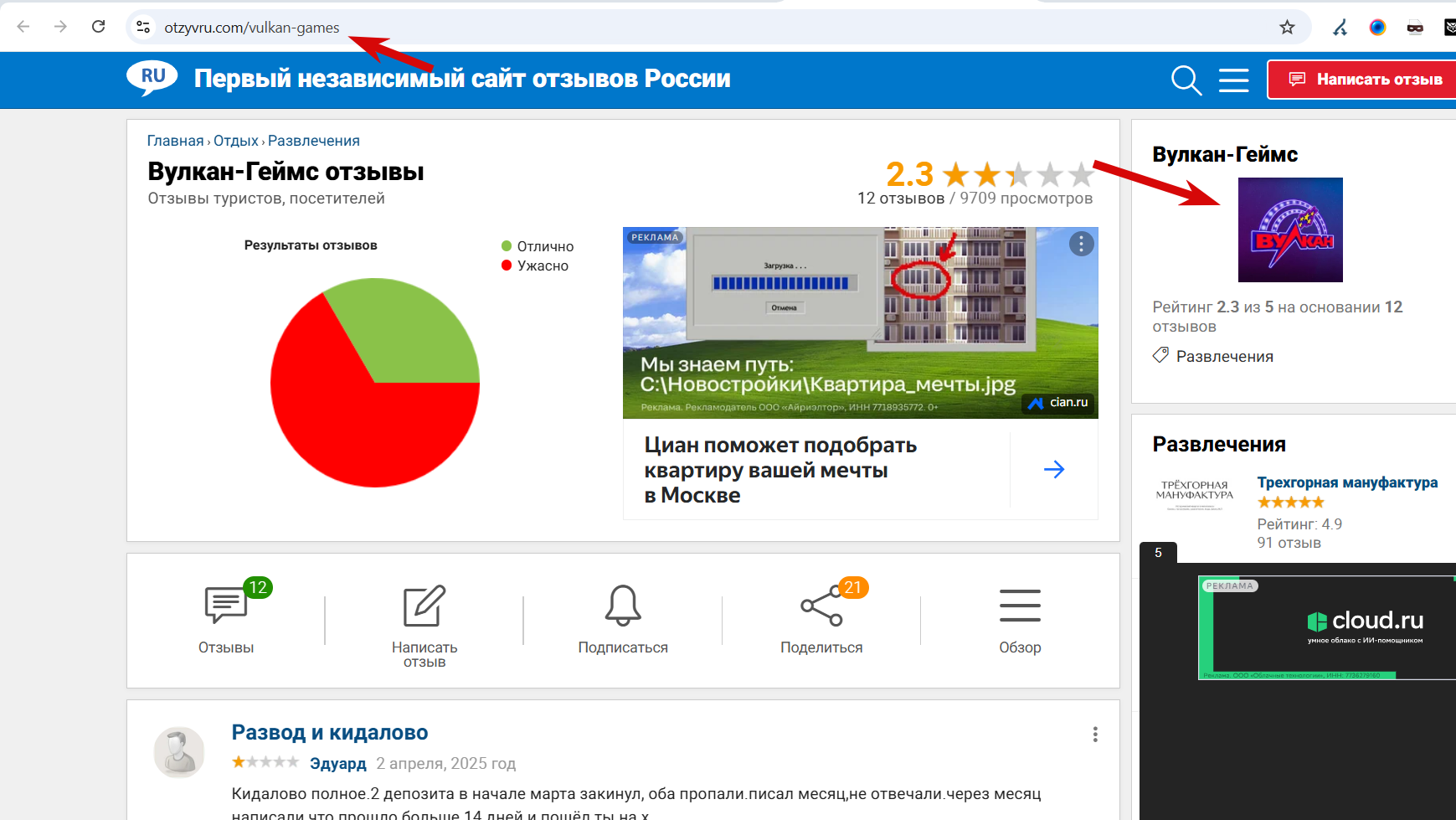Click the 2.3 star rating
This screenshot has height=820, width=1456.
990,175
